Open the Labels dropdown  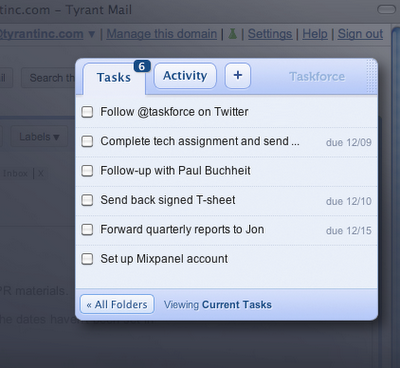pos(39,137)
